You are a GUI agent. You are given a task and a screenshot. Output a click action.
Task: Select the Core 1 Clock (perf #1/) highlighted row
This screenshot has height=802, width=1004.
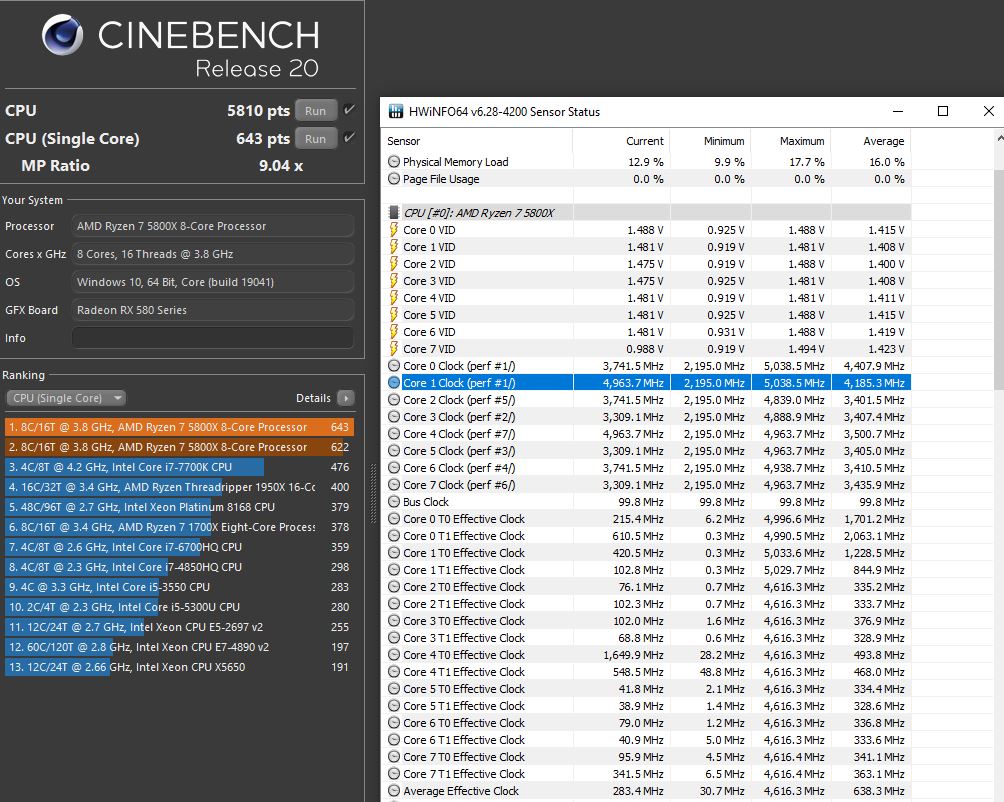coord(647,383)
